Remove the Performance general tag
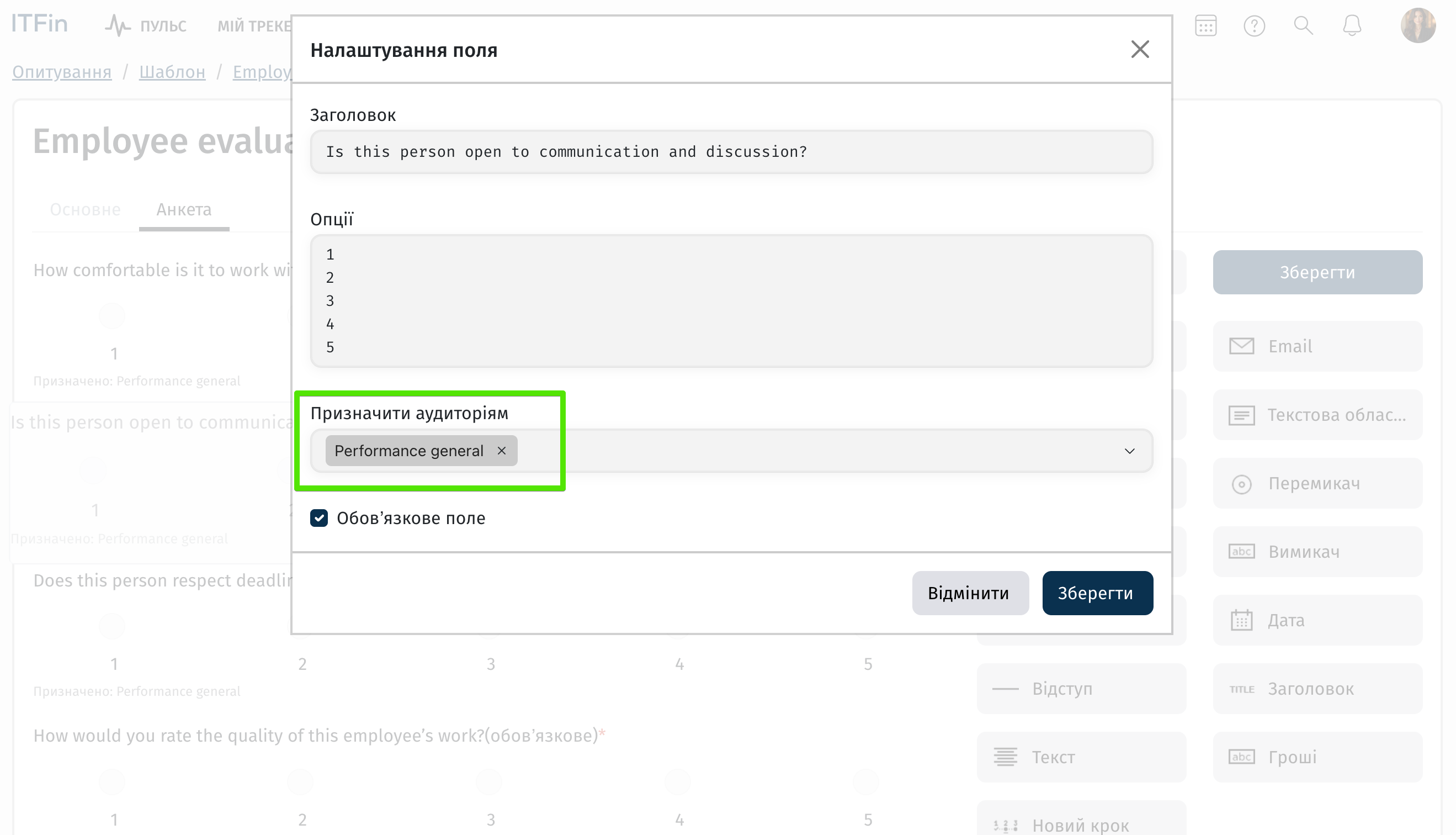This screenshot has height=835, width=1456. tap(501, 451)
